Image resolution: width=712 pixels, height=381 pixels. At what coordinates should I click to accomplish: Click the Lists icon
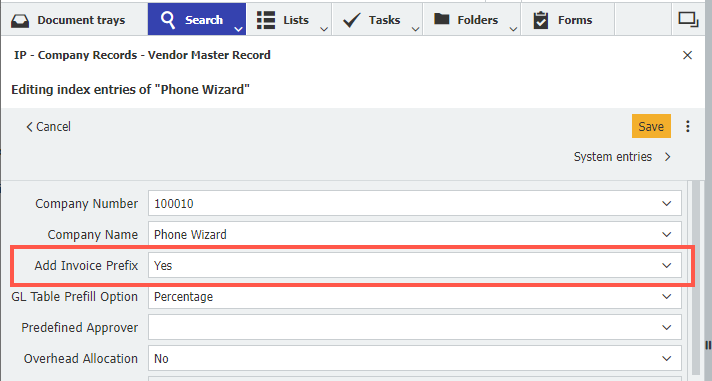[x=266, y=20]
